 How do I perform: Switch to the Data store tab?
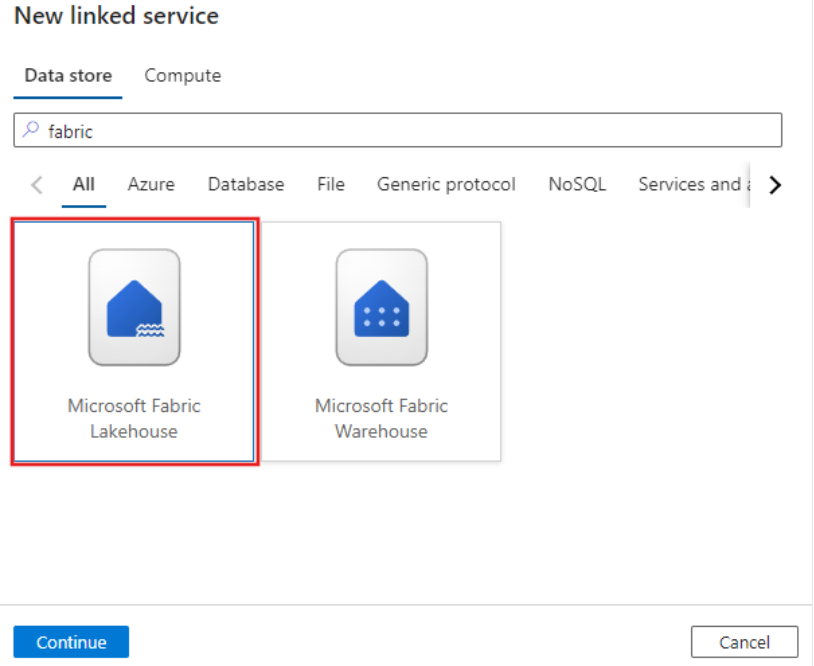(x=68, y=76)
